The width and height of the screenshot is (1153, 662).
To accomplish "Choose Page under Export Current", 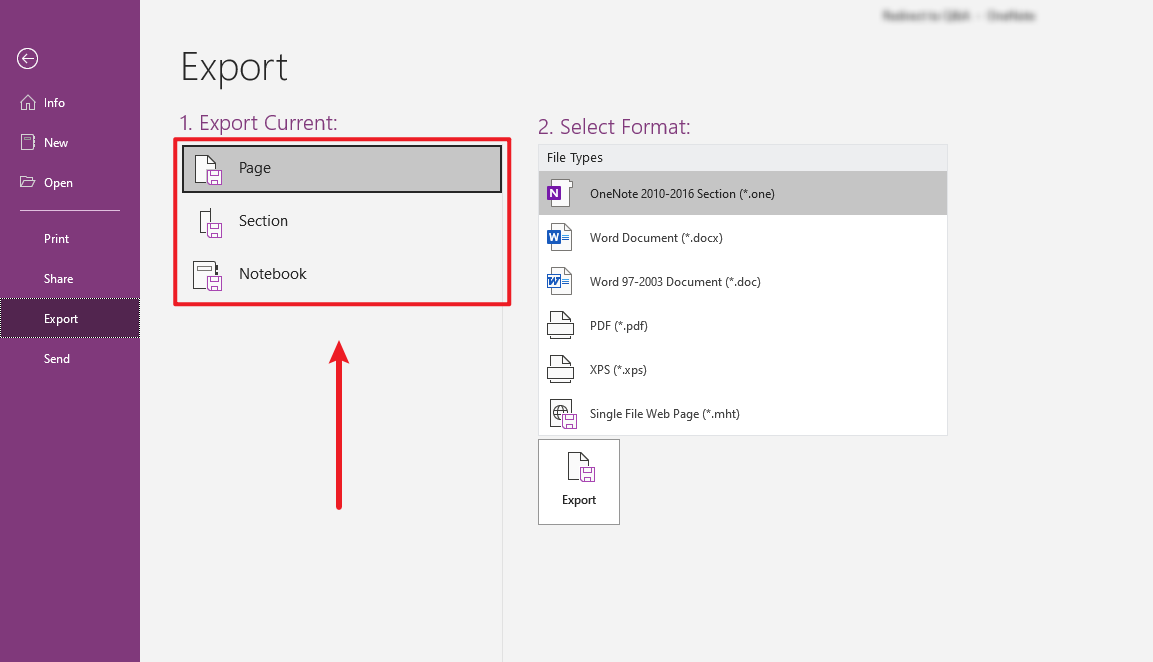I will (342, 168).
